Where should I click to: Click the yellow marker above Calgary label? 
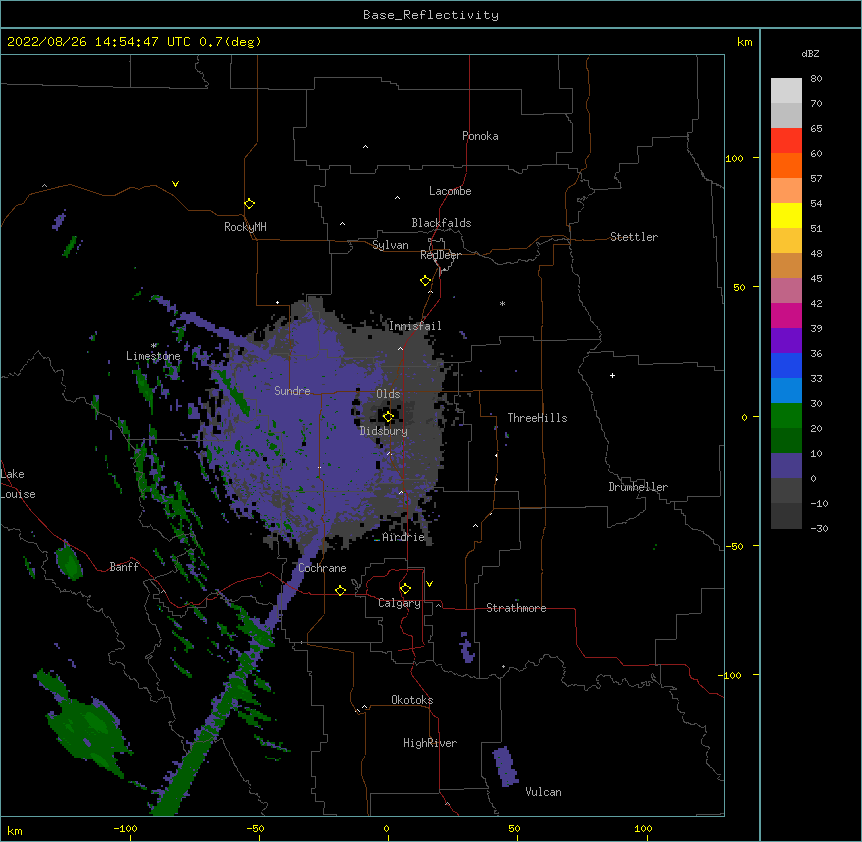click(x=405, y=589)
